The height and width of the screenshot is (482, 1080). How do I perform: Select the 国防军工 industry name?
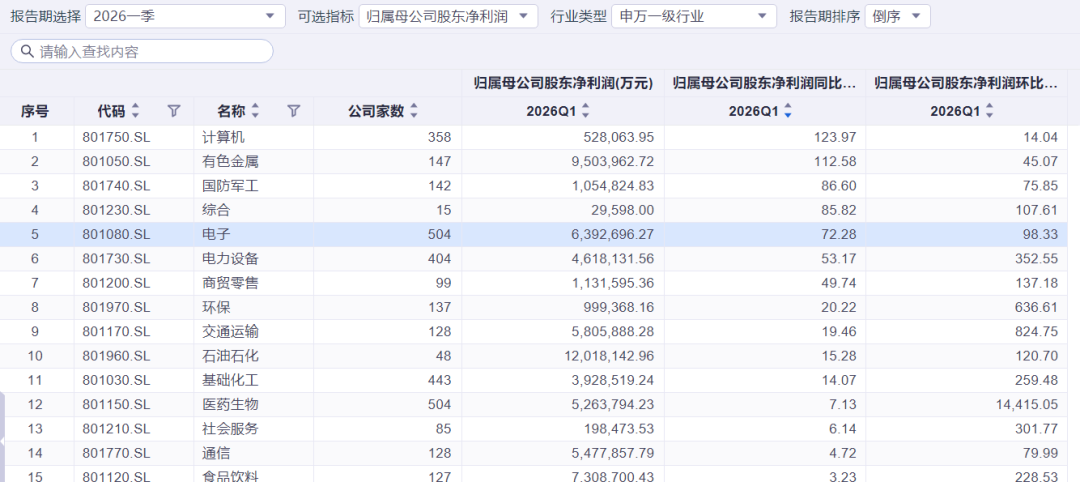(x=230, y=186)
